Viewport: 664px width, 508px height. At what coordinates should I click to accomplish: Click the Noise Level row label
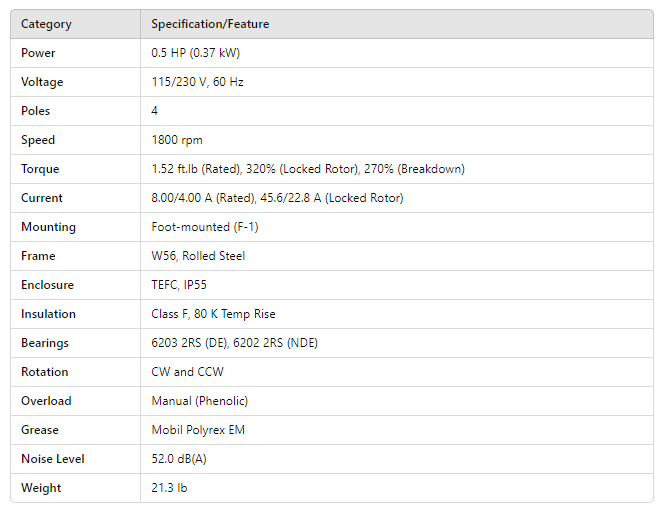coord(53,459)
